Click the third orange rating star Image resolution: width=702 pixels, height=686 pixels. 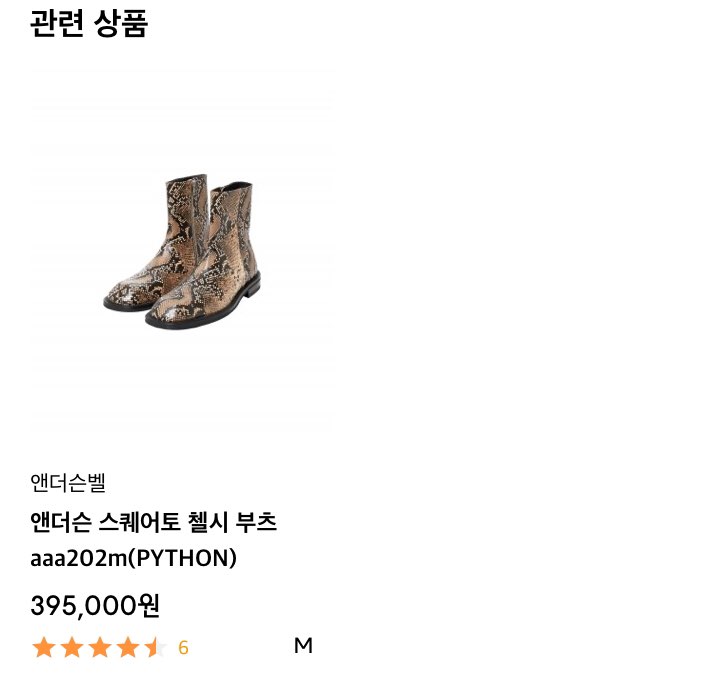point(100,647)
